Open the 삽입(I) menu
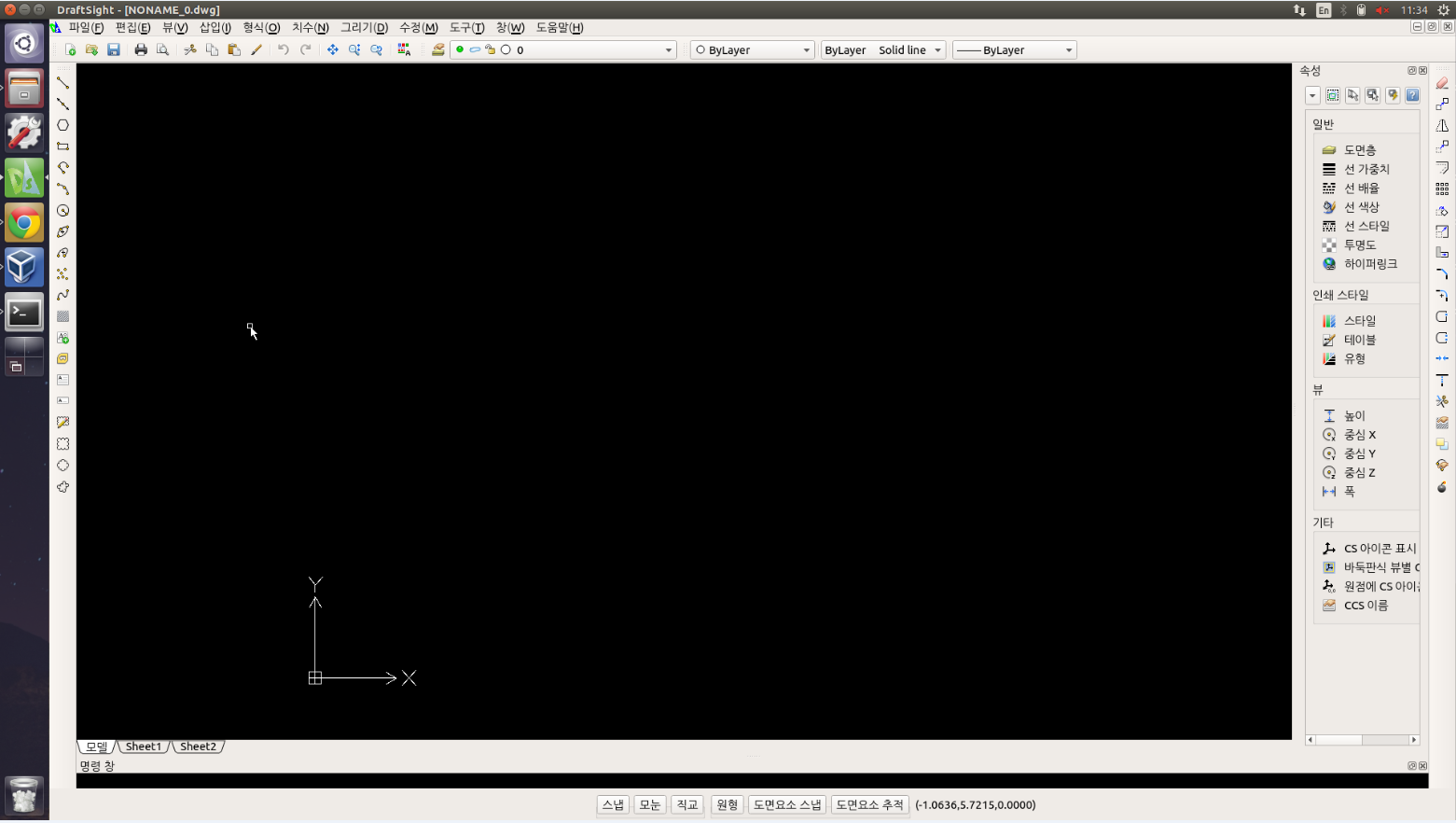This screenshot has width=1456, height=823. (215, 28)
